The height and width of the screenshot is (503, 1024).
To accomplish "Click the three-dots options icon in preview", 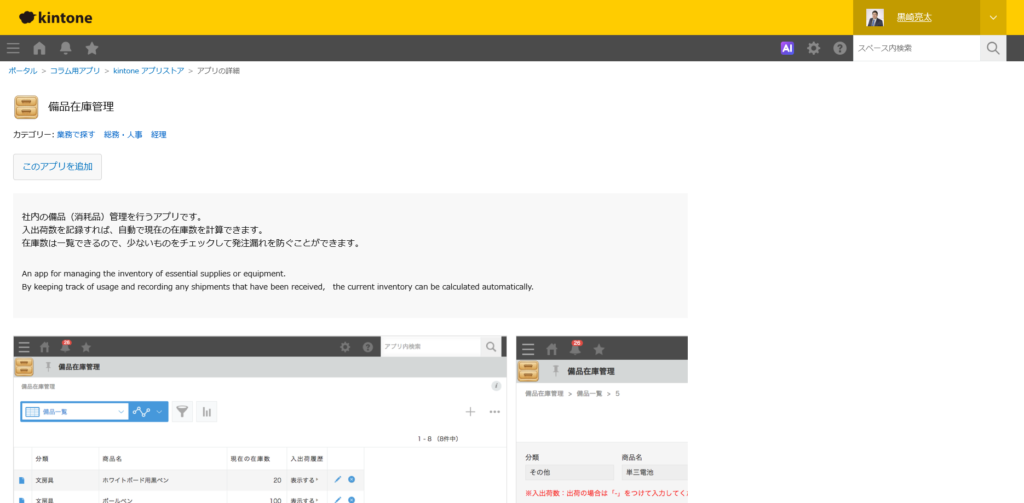I will [494, 412].
